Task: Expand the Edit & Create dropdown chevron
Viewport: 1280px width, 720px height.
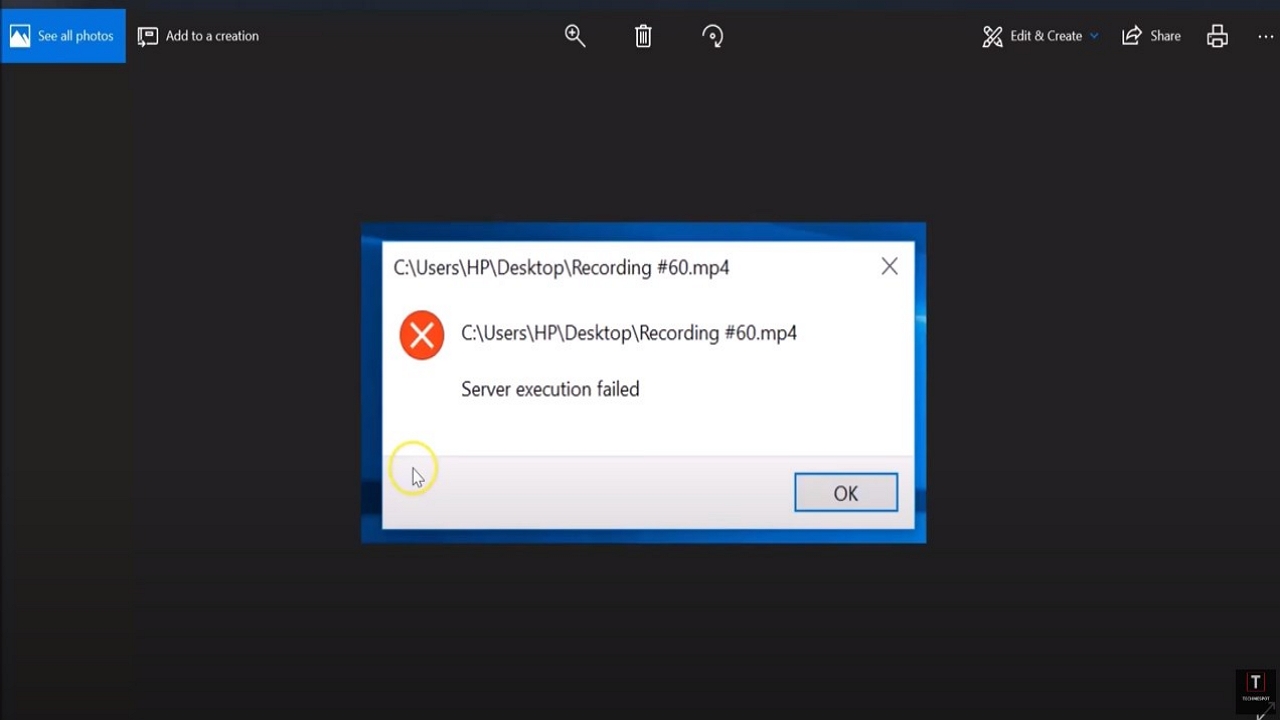Action: 1094,36
